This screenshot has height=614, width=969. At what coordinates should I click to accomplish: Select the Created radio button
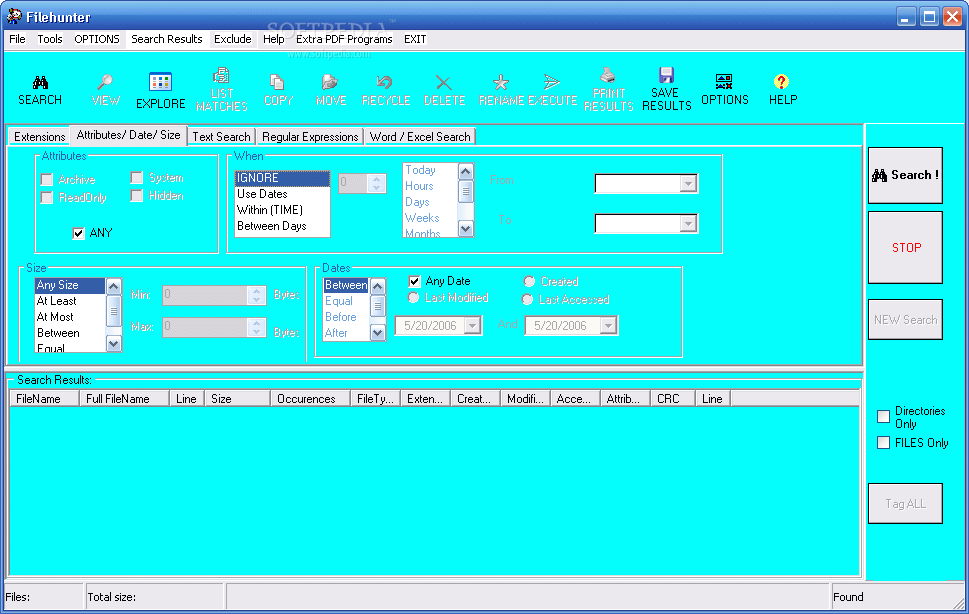point(529,282)
